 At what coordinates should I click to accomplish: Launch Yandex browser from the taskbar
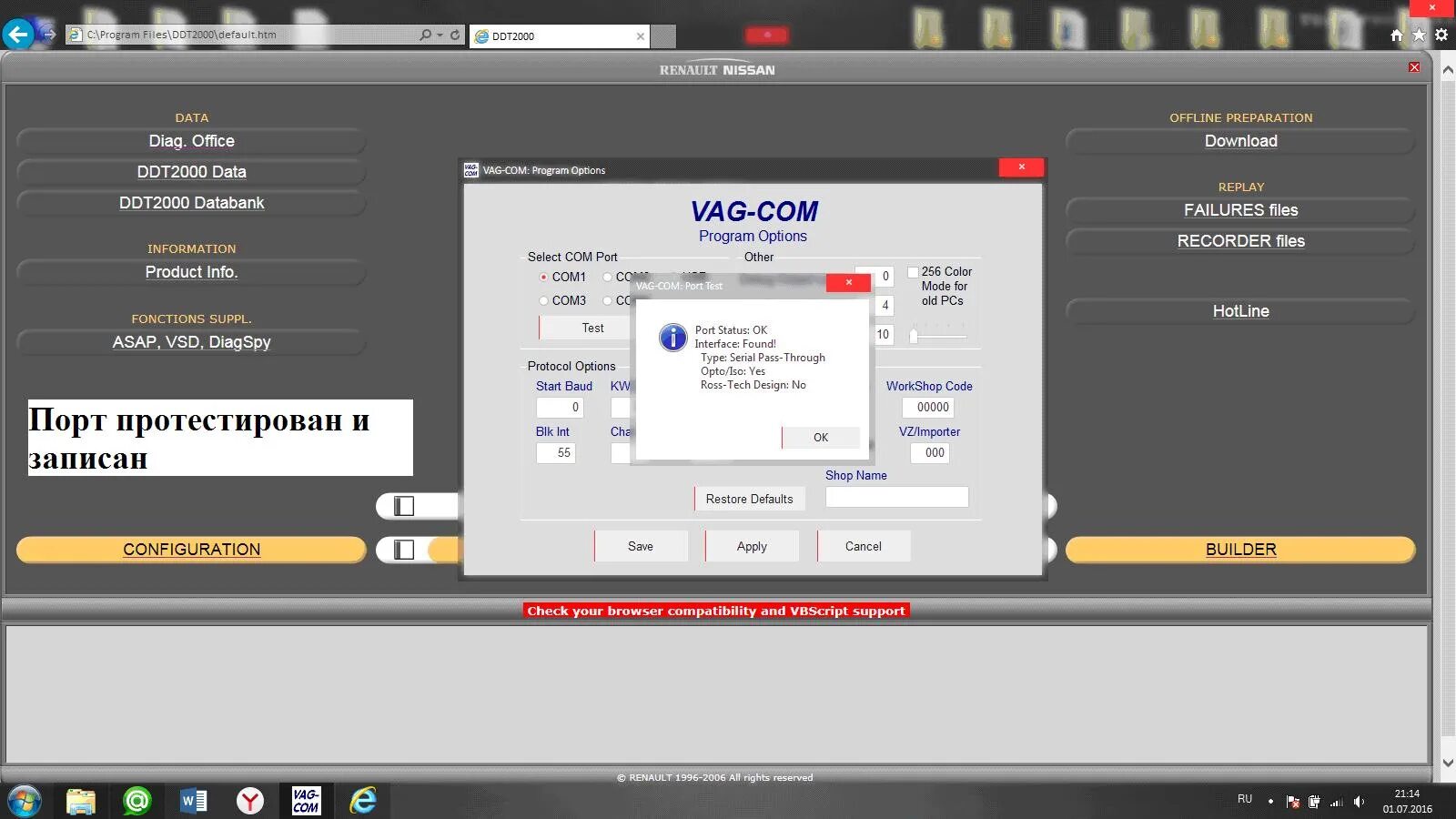coord(250,801)
